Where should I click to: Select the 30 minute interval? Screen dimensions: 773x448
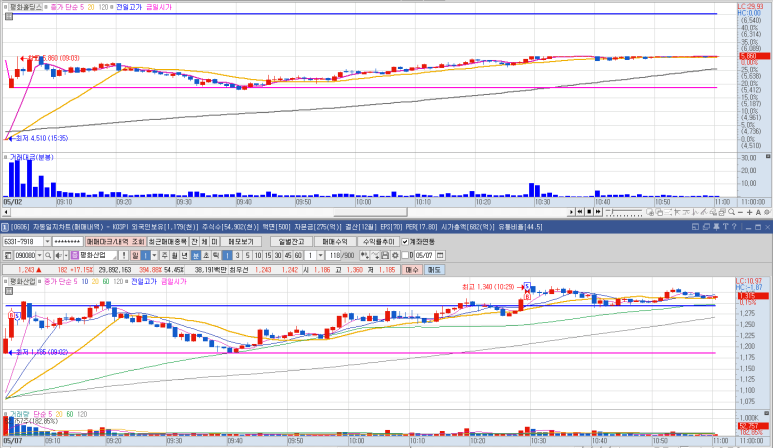(278, 255)
